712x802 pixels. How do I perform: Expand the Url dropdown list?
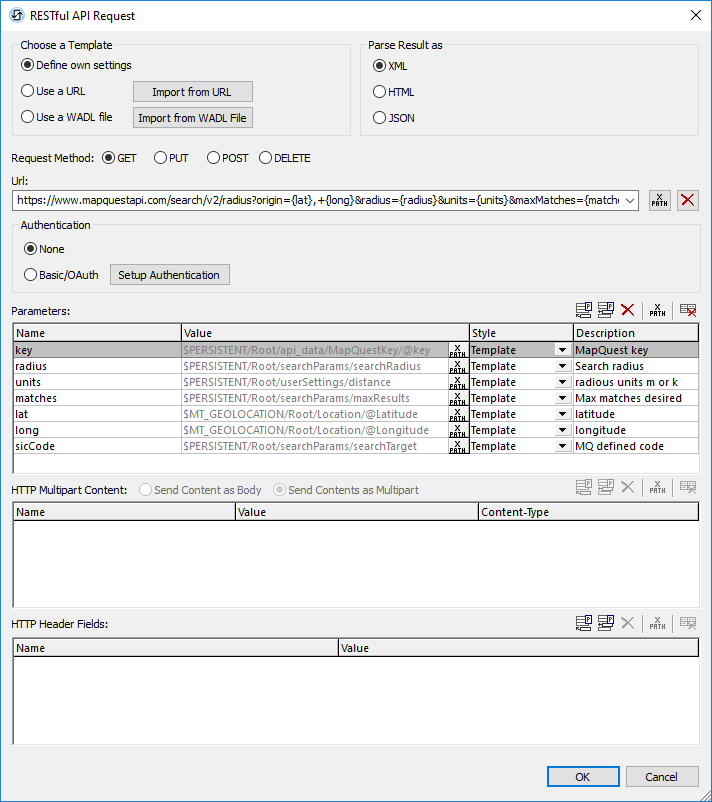tap(629, 200)
